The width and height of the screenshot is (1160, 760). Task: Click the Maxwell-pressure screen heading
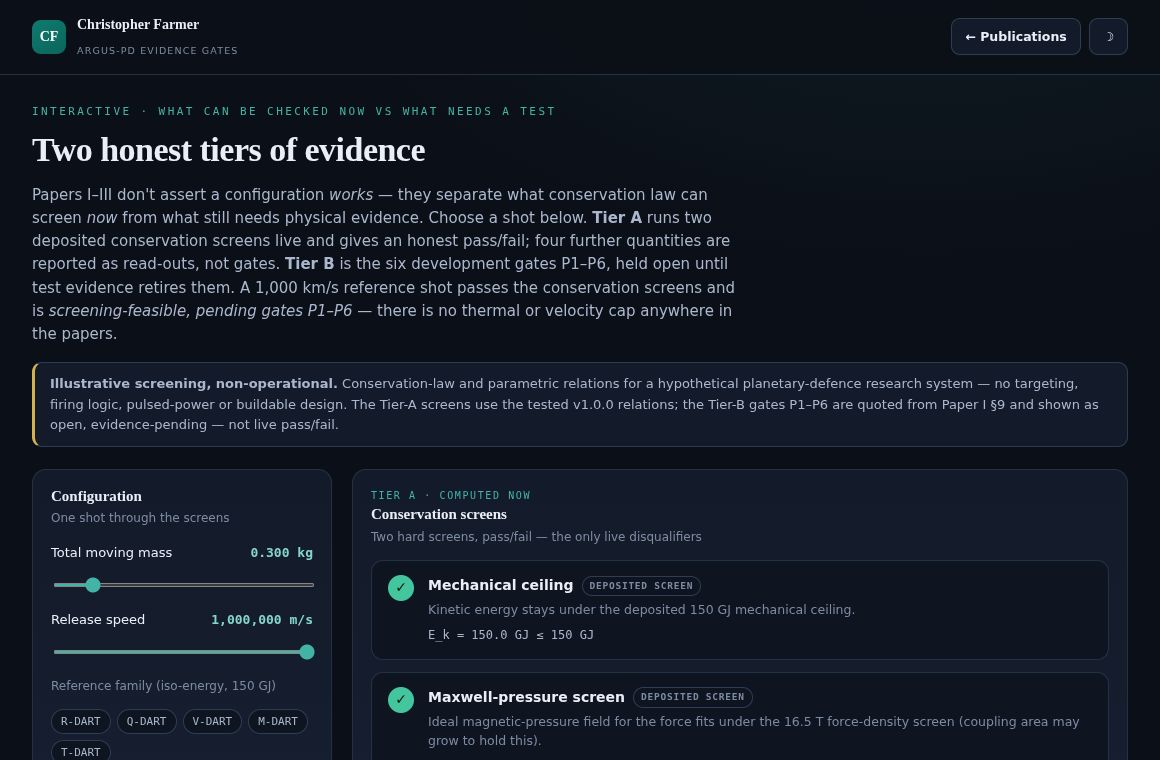pyautogui.click(x=526, y=697)
